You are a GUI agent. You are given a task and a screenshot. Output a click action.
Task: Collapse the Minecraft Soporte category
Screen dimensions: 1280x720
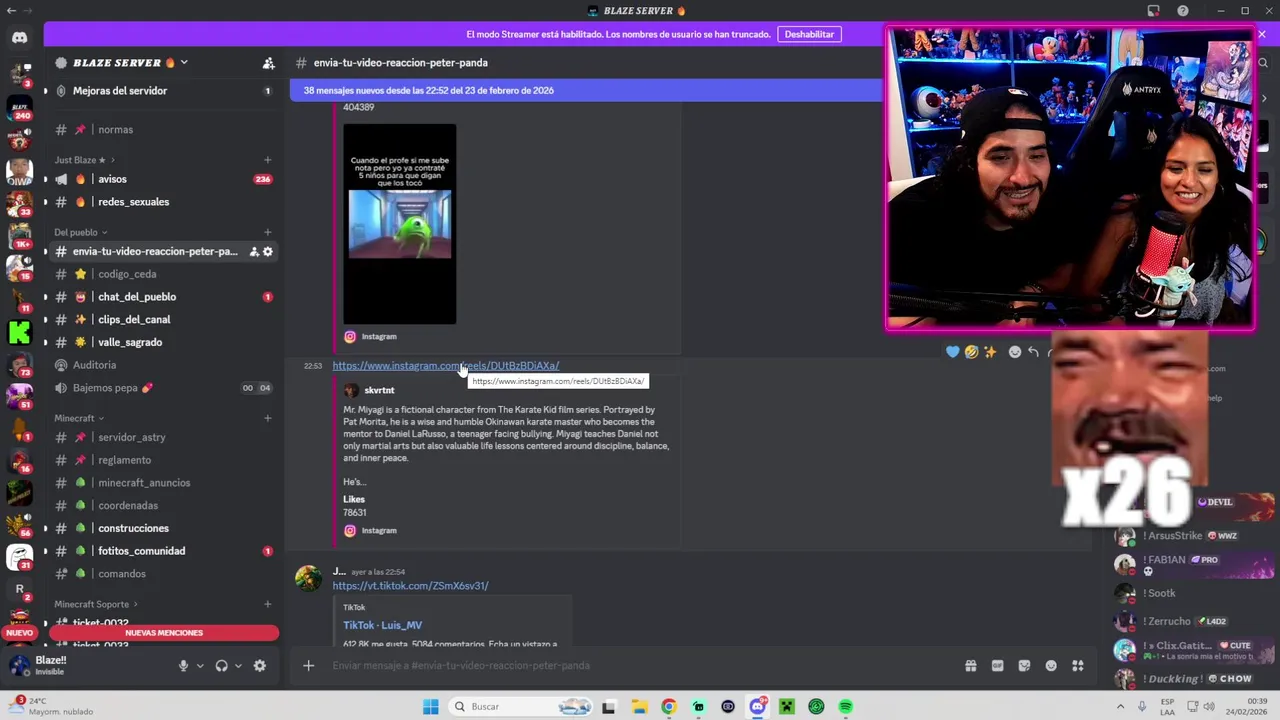pyautogui.click(x=96, y=604)
